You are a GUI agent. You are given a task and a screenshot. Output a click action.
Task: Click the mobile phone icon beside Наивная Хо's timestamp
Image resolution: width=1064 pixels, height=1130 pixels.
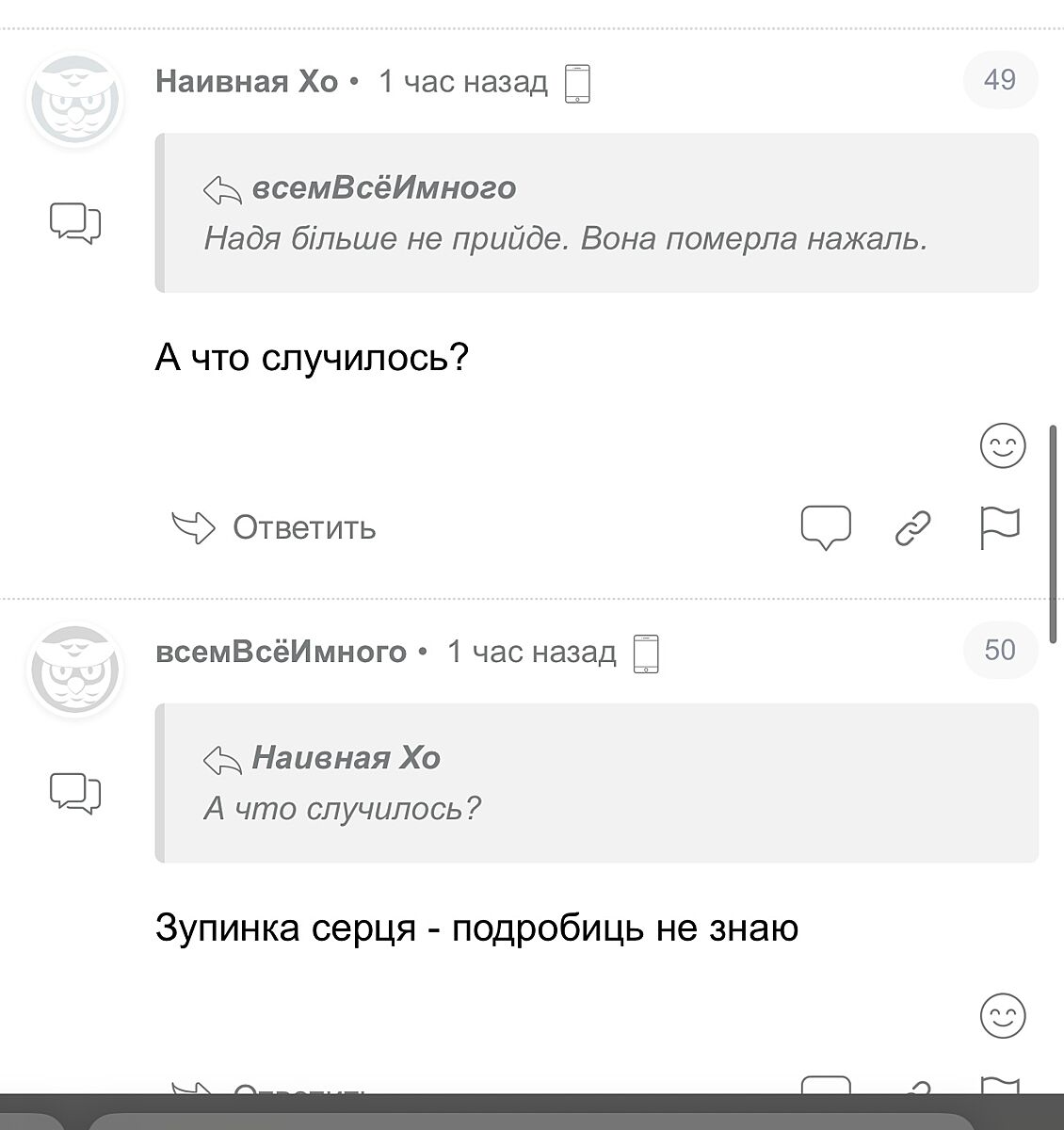[x=577, y=84]
